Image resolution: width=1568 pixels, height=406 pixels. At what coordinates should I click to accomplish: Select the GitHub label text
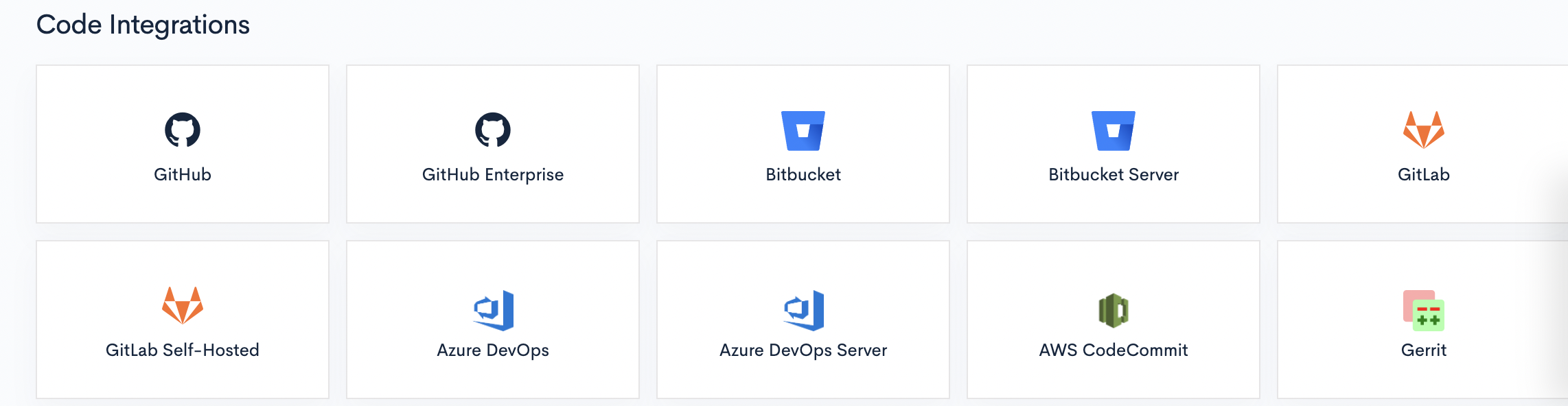click(183, 174)
